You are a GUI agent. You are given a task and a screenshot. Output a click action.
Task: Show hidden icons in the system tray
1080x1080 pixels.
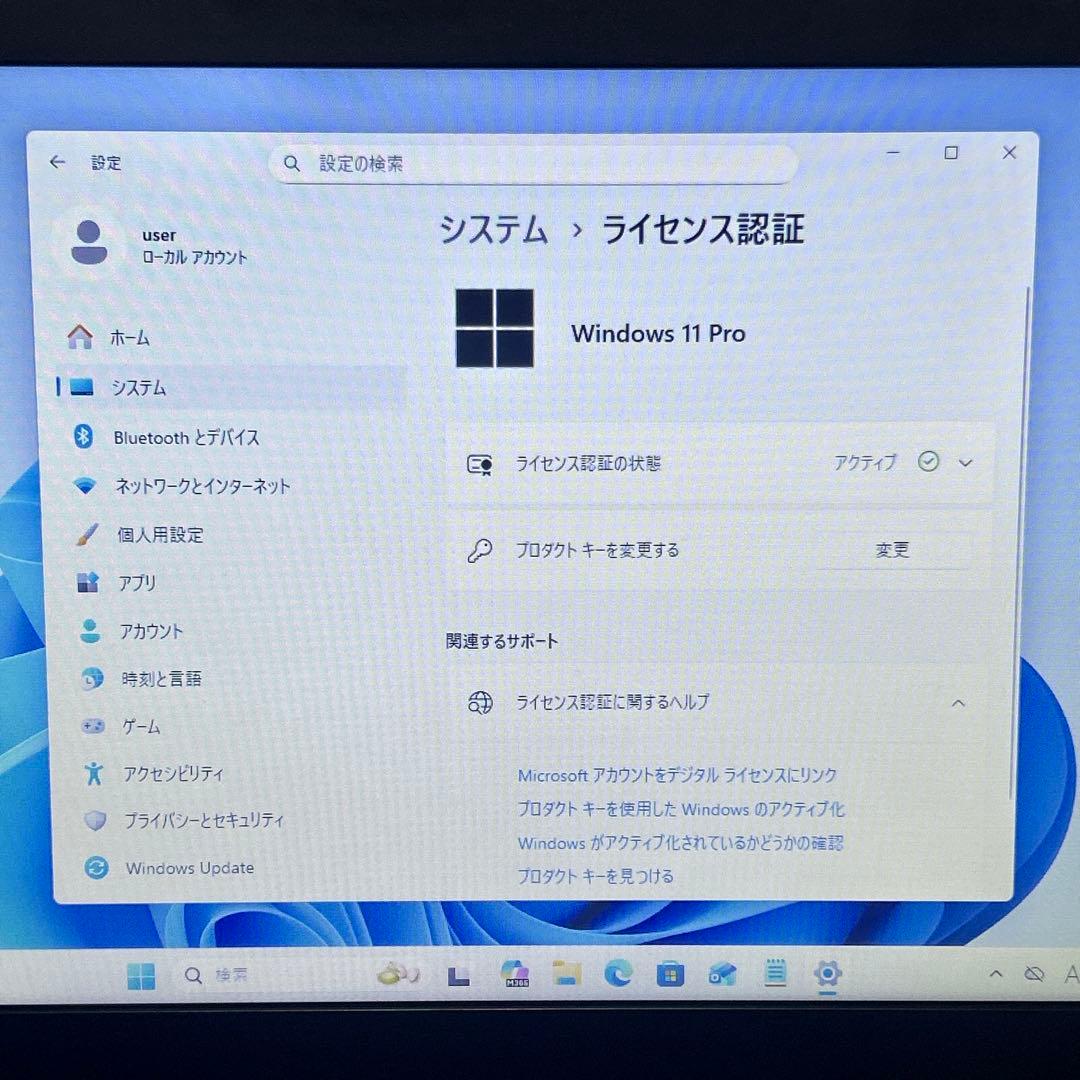point(995,974)
